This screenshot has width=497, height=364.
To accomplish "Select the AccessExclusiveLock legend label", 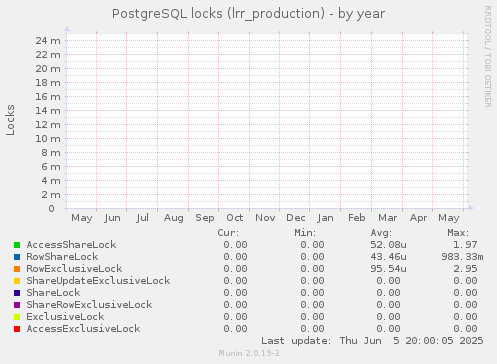I will (83, 329).
